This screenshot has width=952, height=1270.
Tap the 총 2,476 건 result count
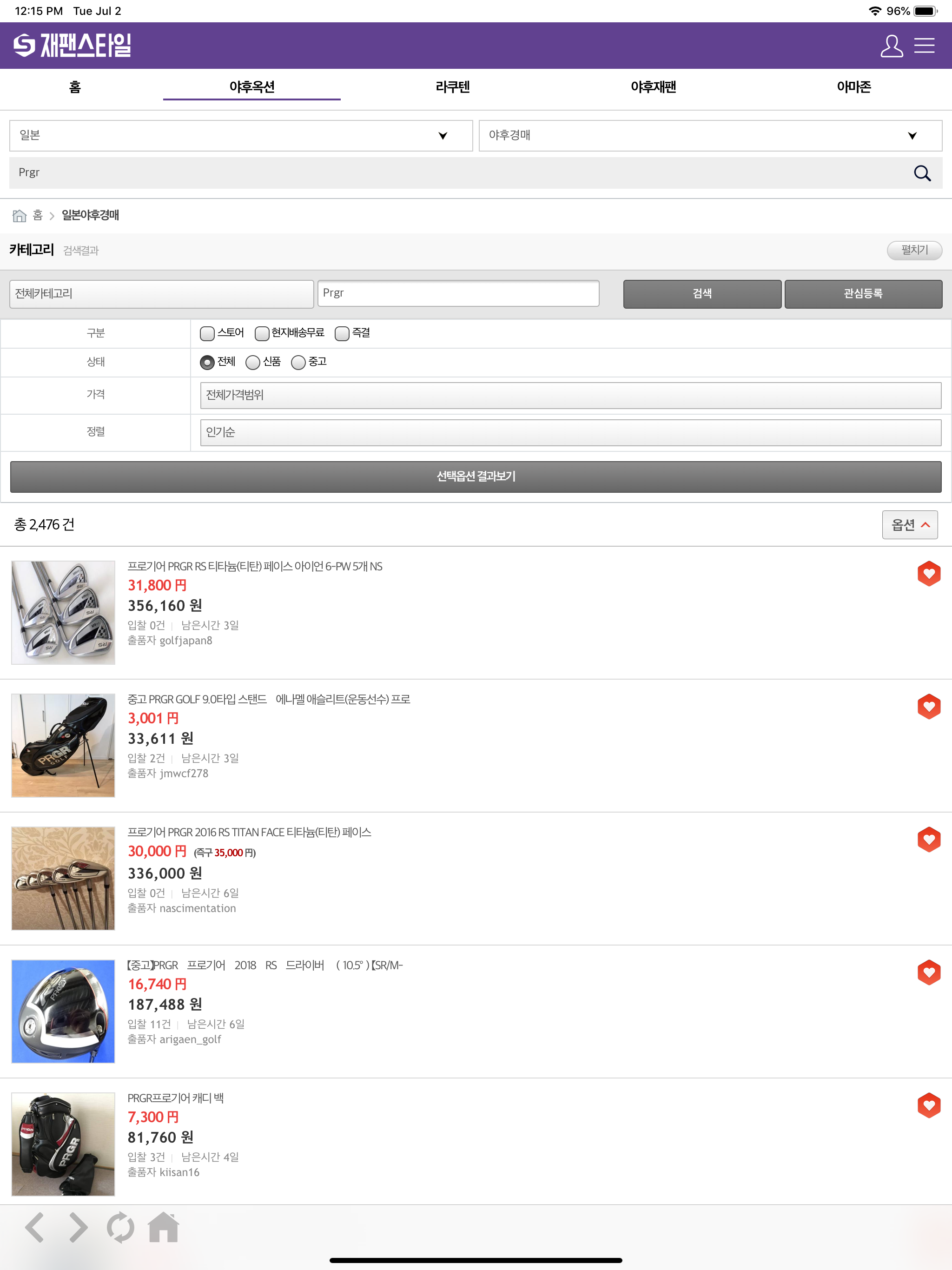[44, 525]
